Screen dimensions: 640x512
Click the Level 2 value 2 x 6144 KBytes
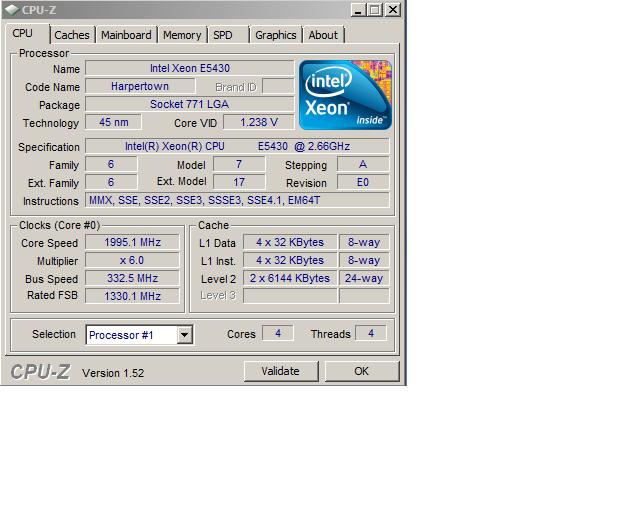click(x=290, y=278)
